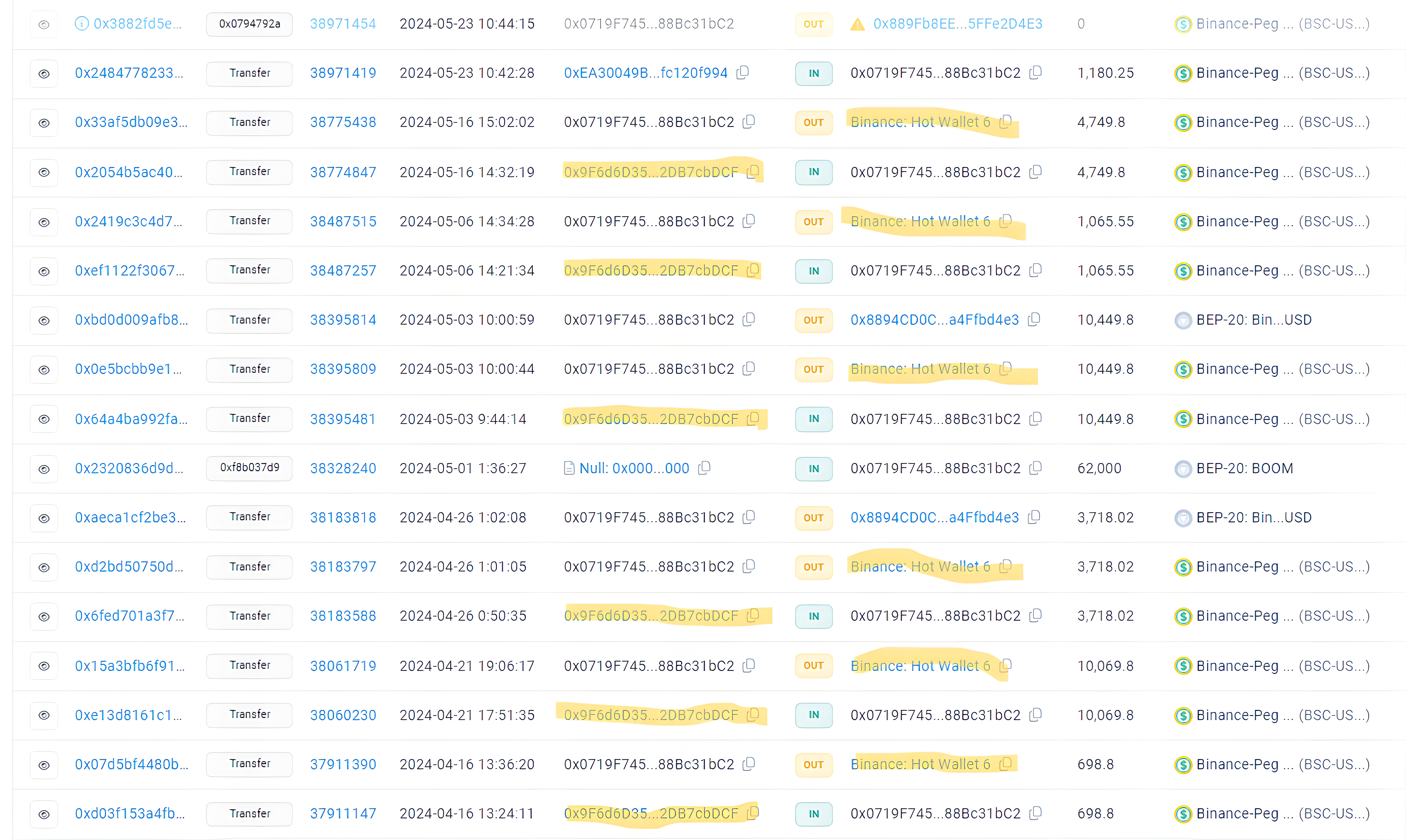Click BOOM token icon

1183,469
